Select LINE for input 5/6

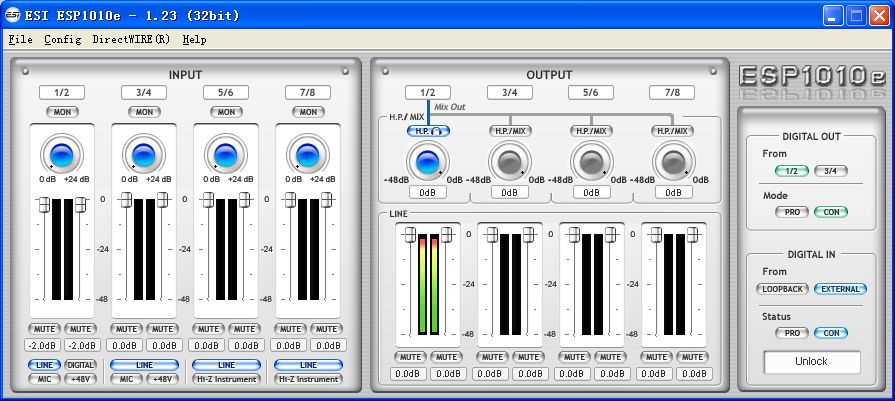click(x=227, y=365)
